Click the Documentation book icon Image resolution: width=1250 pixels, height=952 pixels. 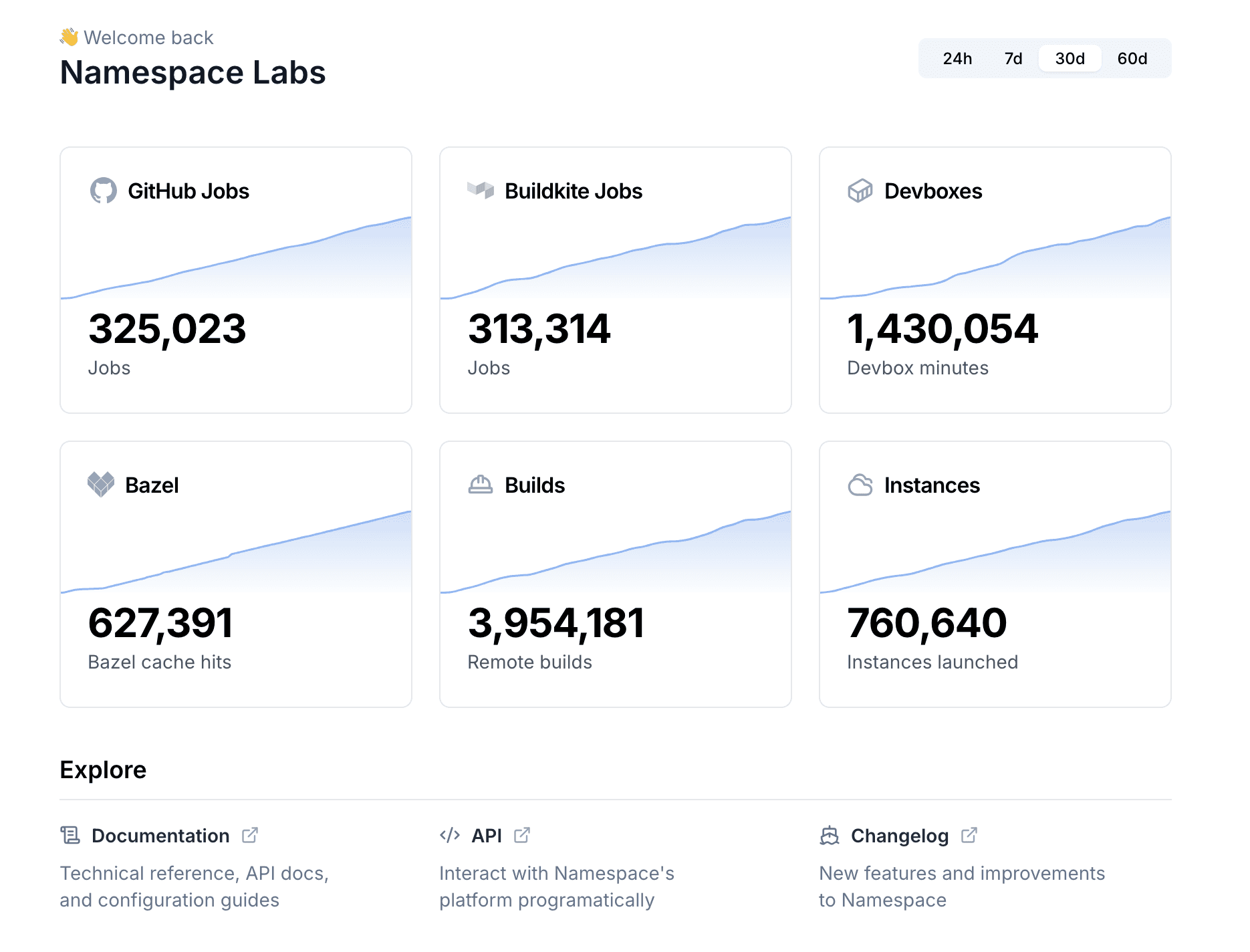70,835
